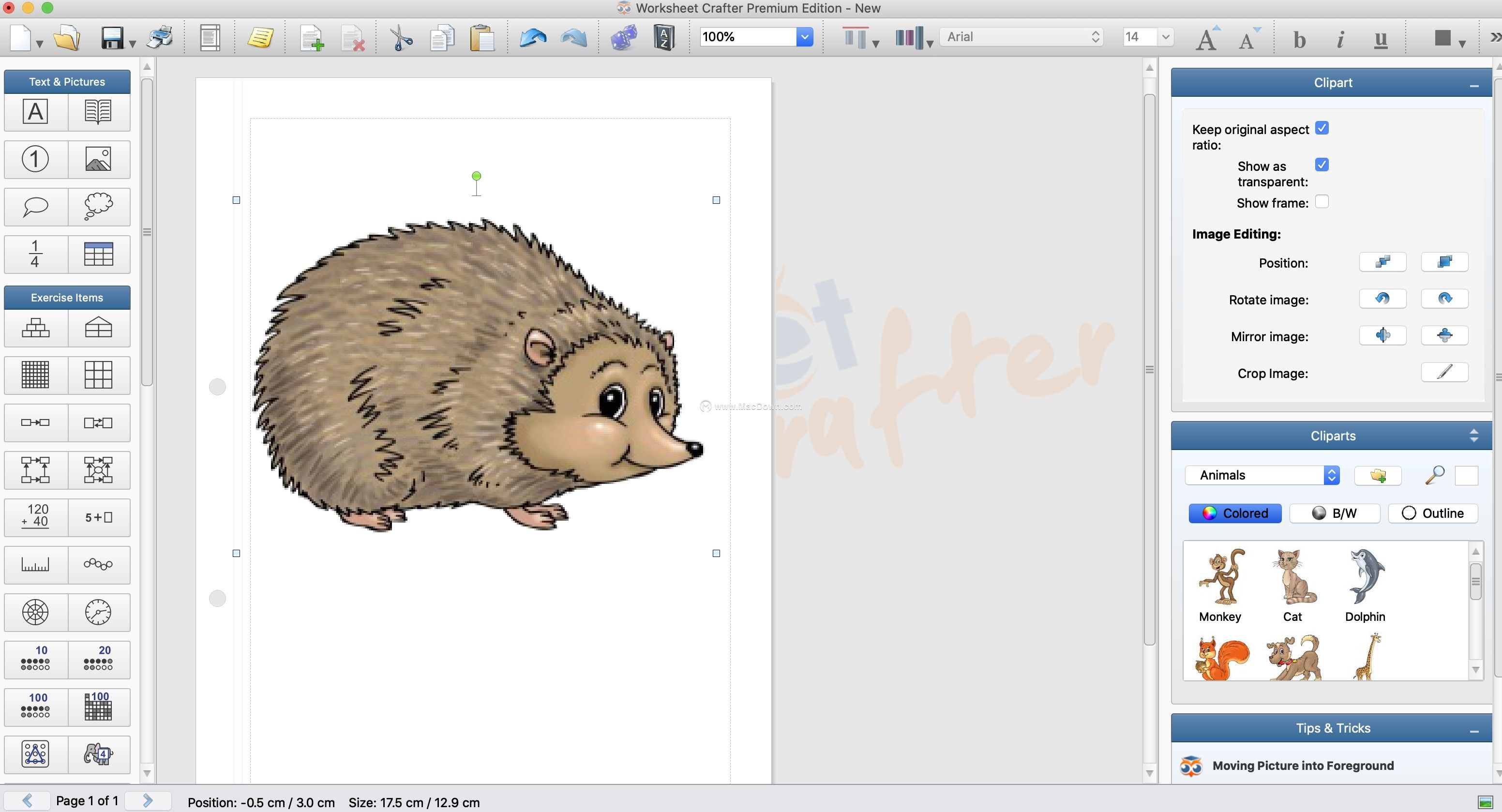The image size is (1502, 812).
Task: Switch to B/W clipart mode
Action: click(x=1334, y=513)
